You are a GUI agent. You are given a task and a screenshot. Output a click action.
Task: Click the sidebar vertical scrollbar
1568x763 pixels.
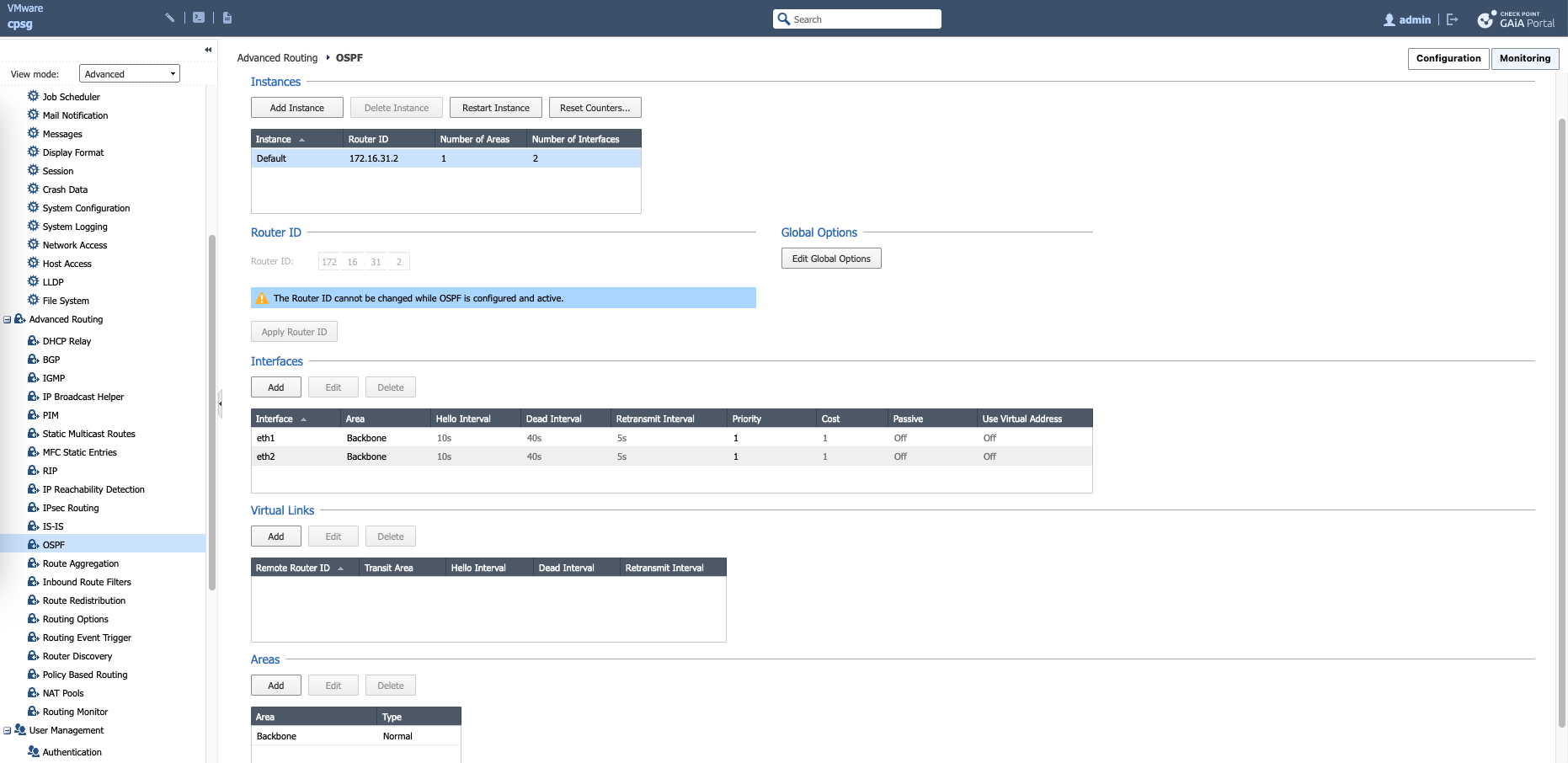tap(212, 413)
